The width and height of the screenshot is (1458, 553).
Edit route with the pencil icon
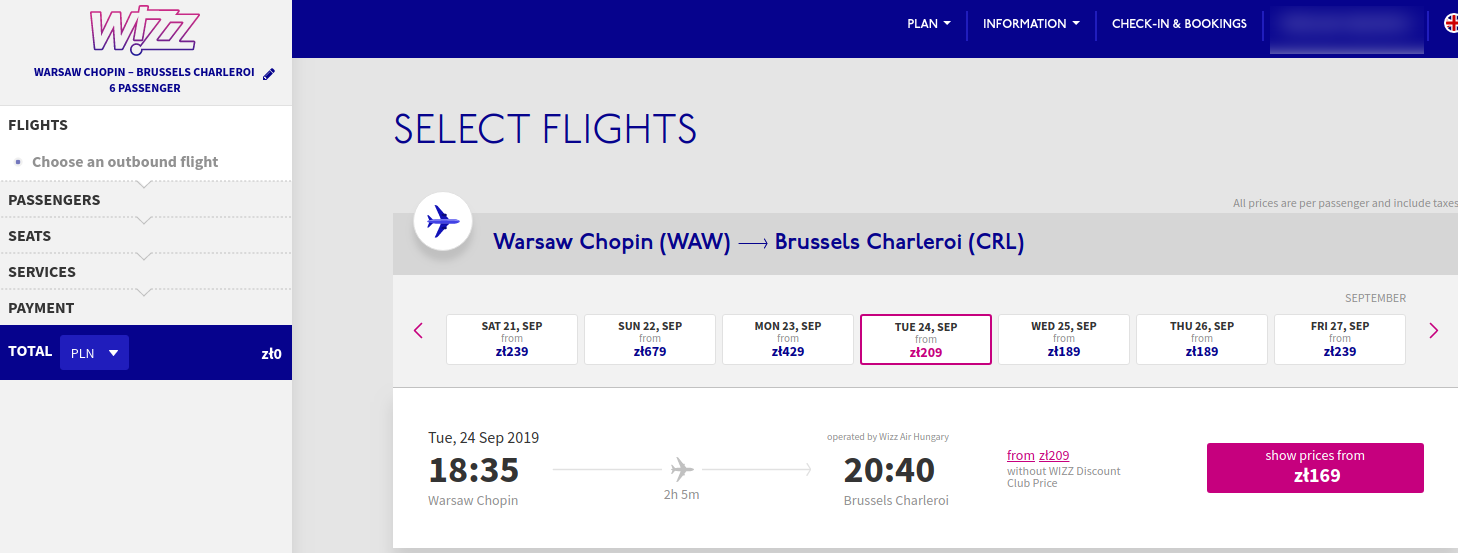[x=268, y=74]
